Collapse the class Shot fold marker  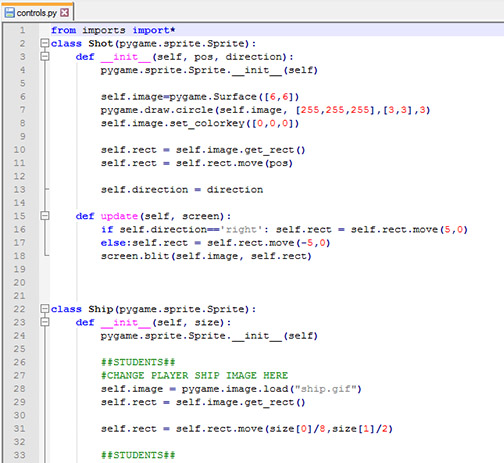[x=44, y=43]
